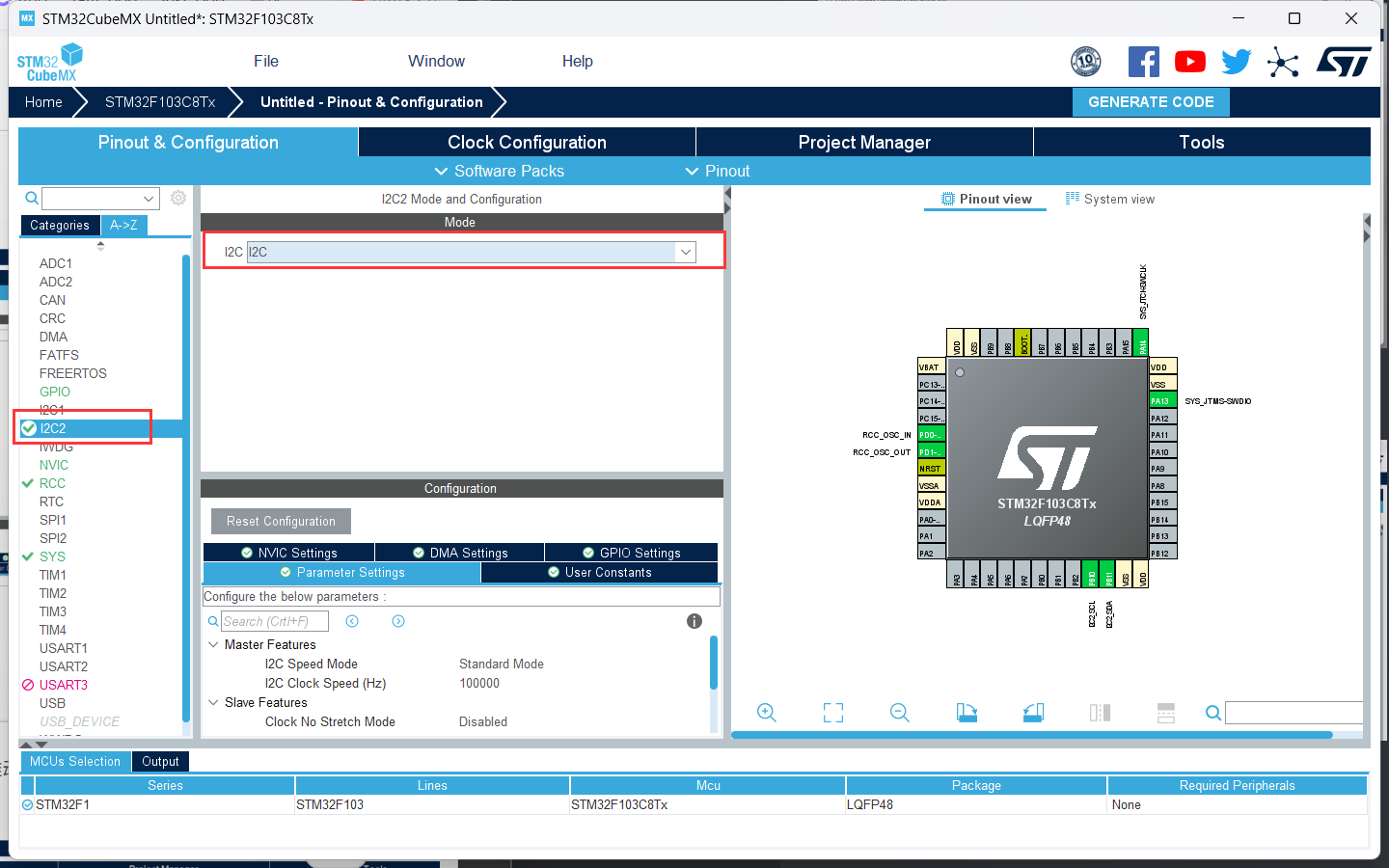The image size is (1389, 868).
Task: Open the NVIC Settings tab
Action: pos(289,553)
